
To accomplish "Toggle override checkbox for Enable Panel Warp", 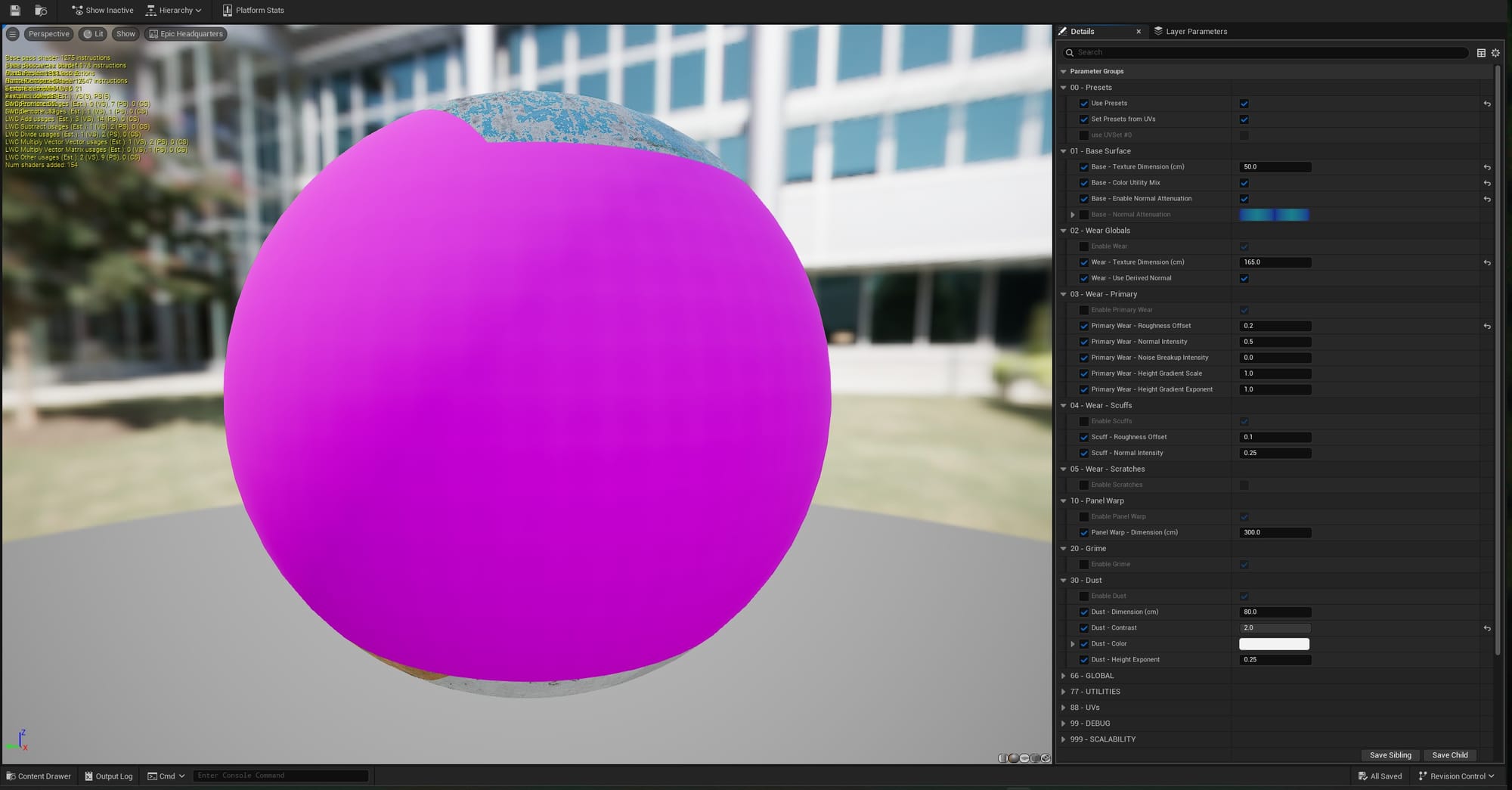I will 1084,517.
